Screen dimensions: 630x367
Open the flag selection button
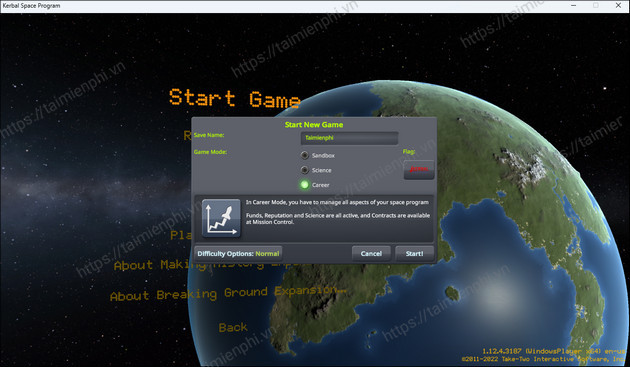coord(419,169)
